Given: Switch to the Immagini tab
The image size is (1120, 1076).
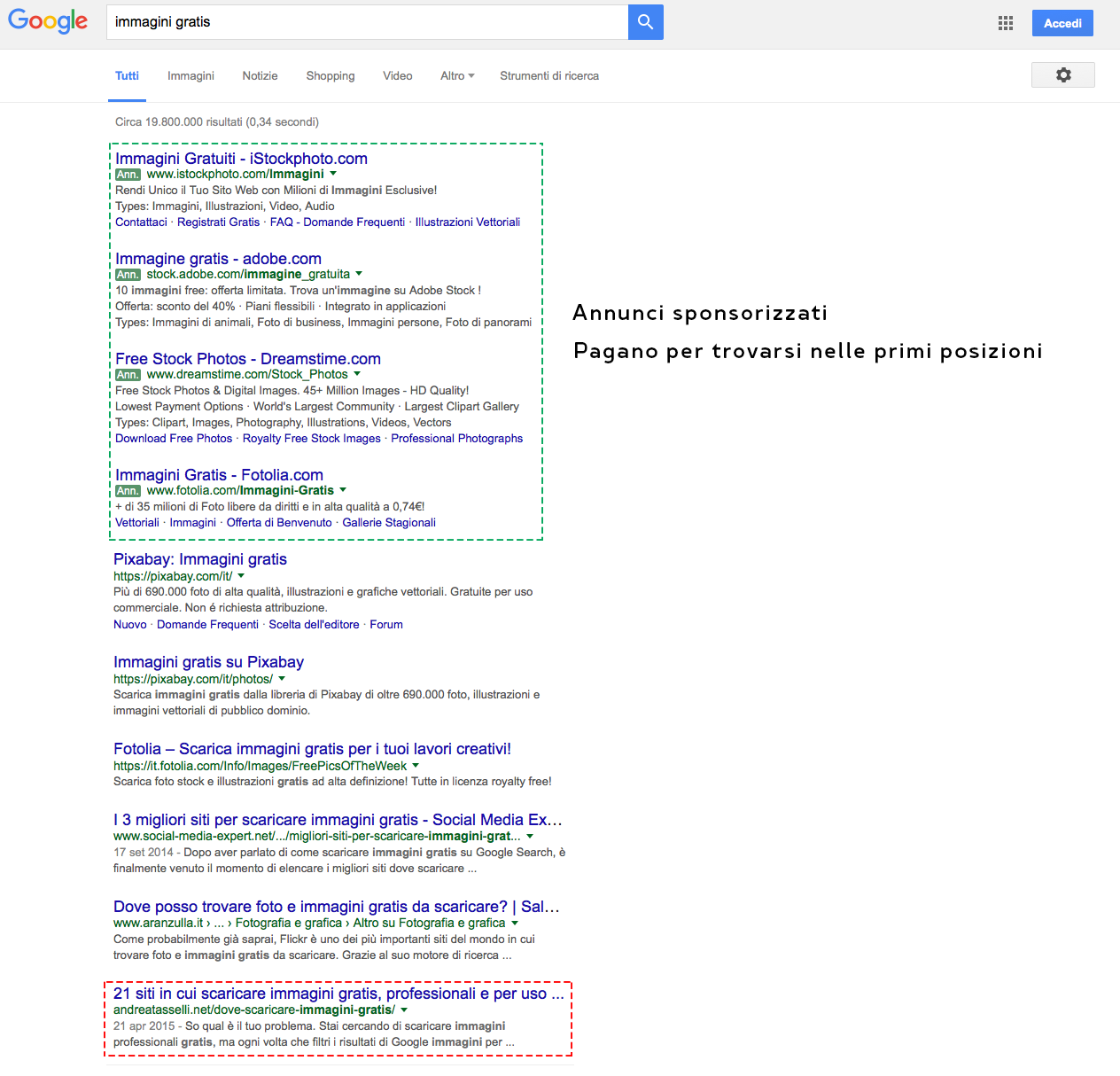Looking at the screenshot, I should 191,76.
